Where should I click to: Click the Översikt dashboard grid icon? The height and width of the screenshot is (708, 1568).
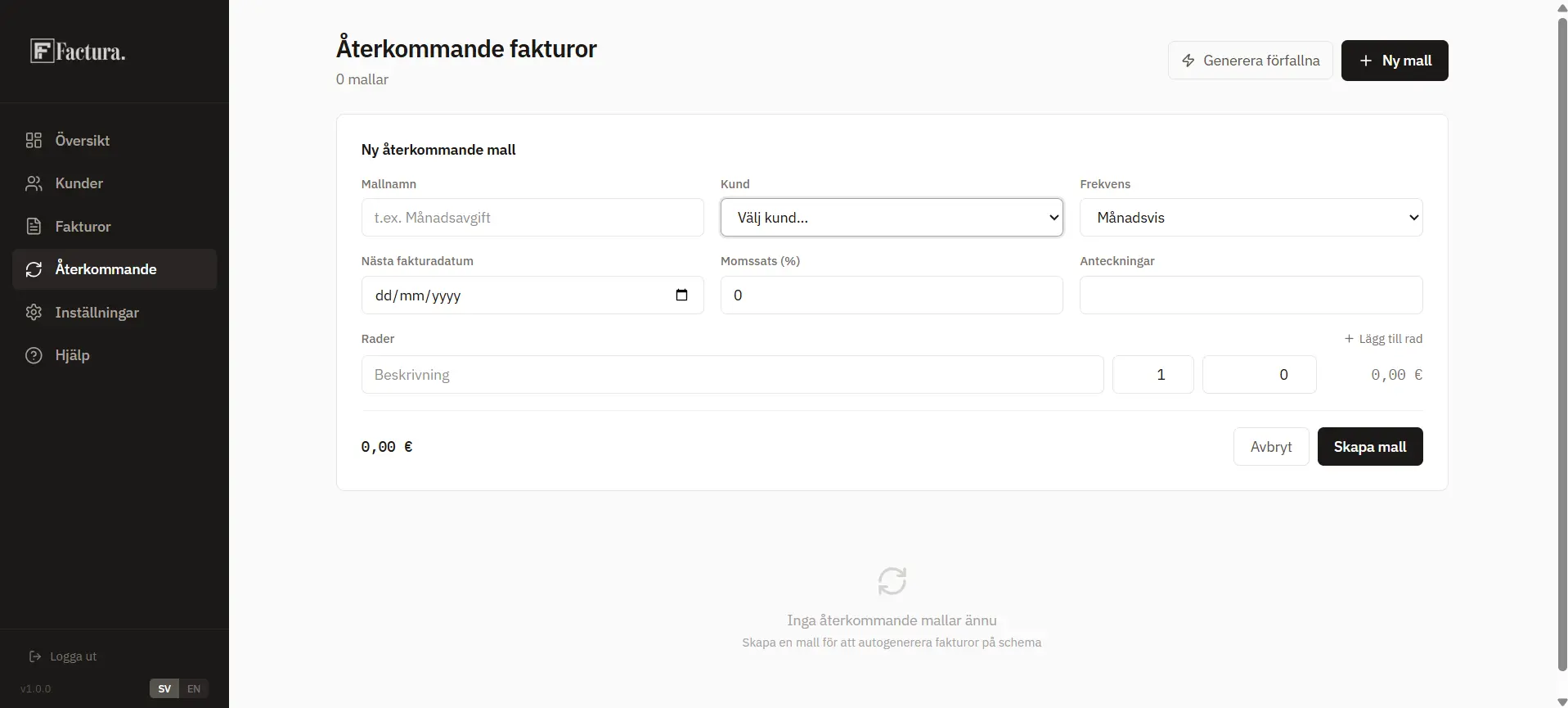34,140
